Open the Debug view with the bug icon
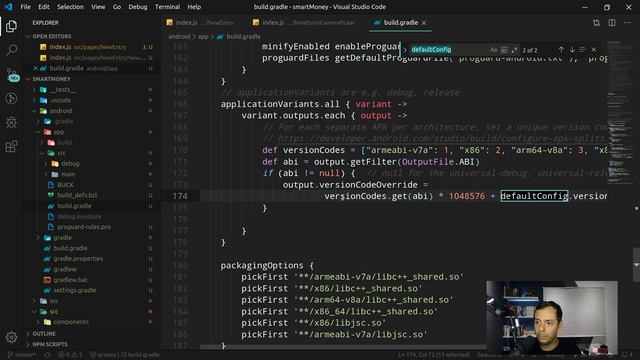Screen dimensions: 640x360 11,122
